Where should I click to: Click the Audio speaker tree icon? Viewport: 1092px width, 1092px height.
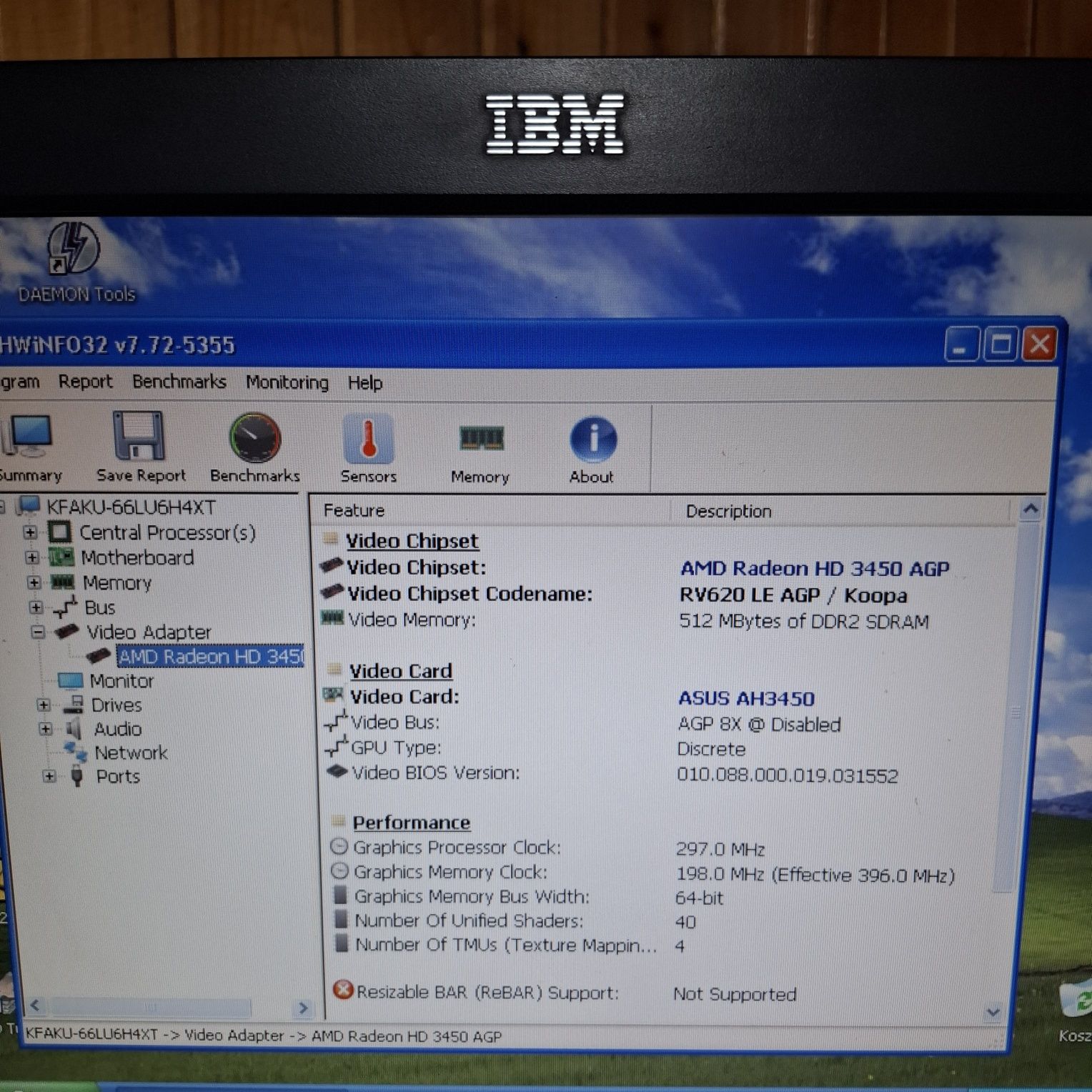tap(74, 729)
